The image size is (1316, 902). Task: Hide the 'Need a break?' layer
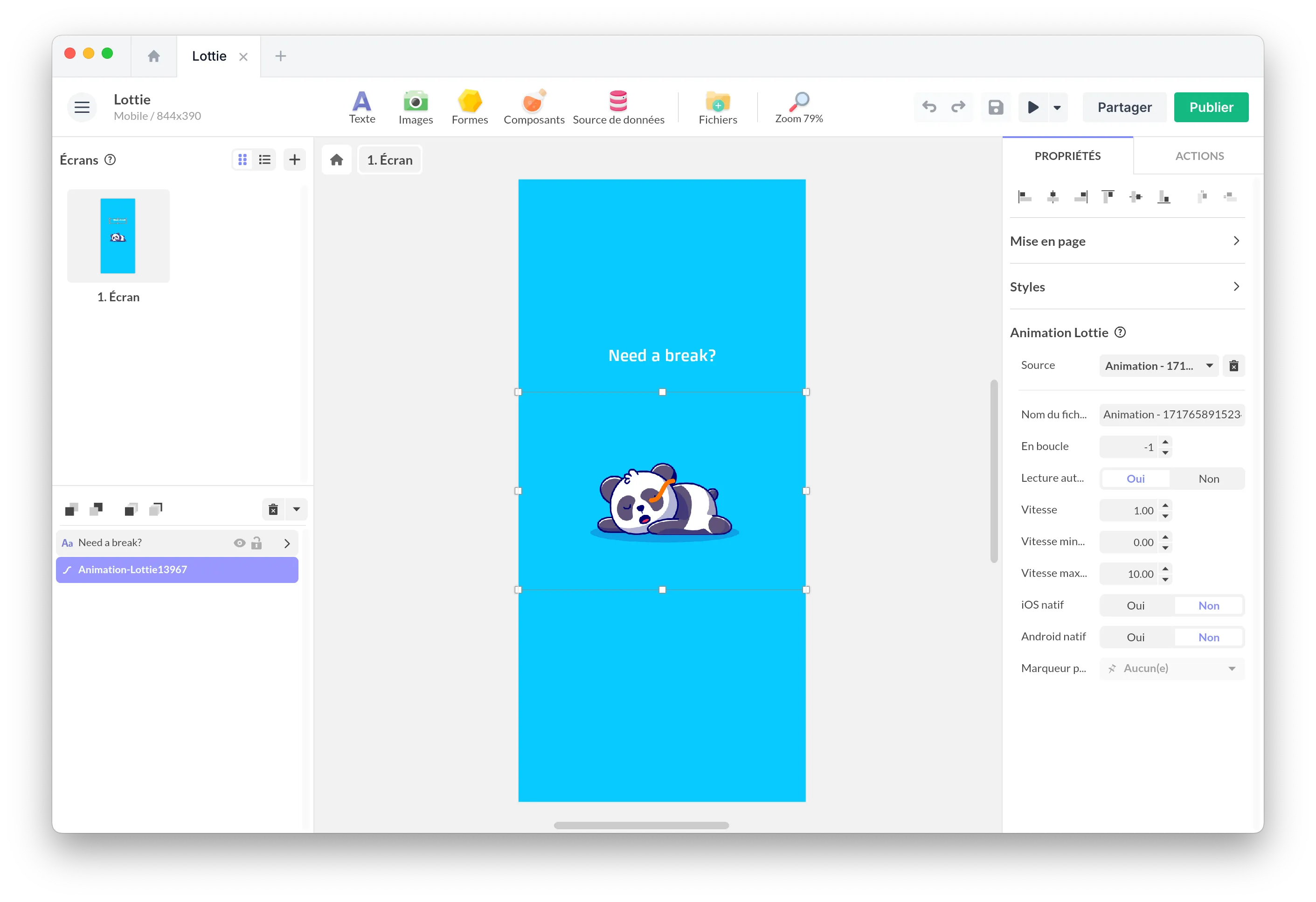[240, 543]
